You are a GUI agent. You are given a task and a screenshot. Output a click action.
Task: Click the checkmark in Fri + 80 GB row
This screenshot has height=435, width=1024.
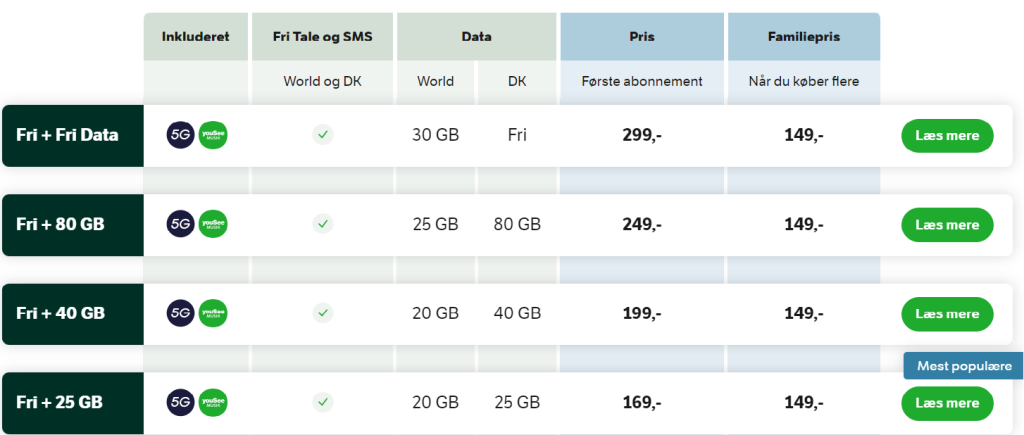tap(322, 224)
